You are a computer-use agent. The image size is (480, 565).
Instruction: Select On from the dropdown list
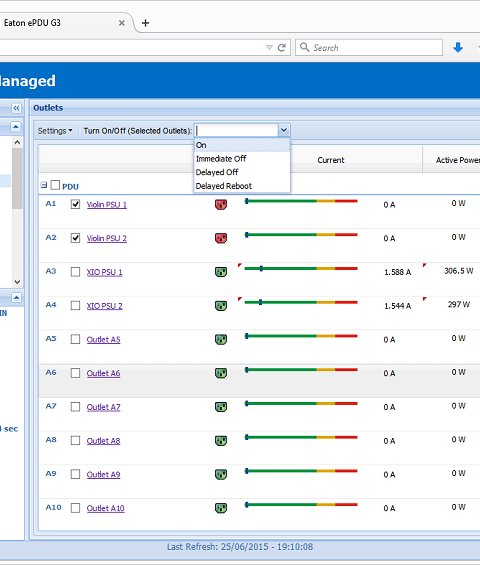pos(242,145)
